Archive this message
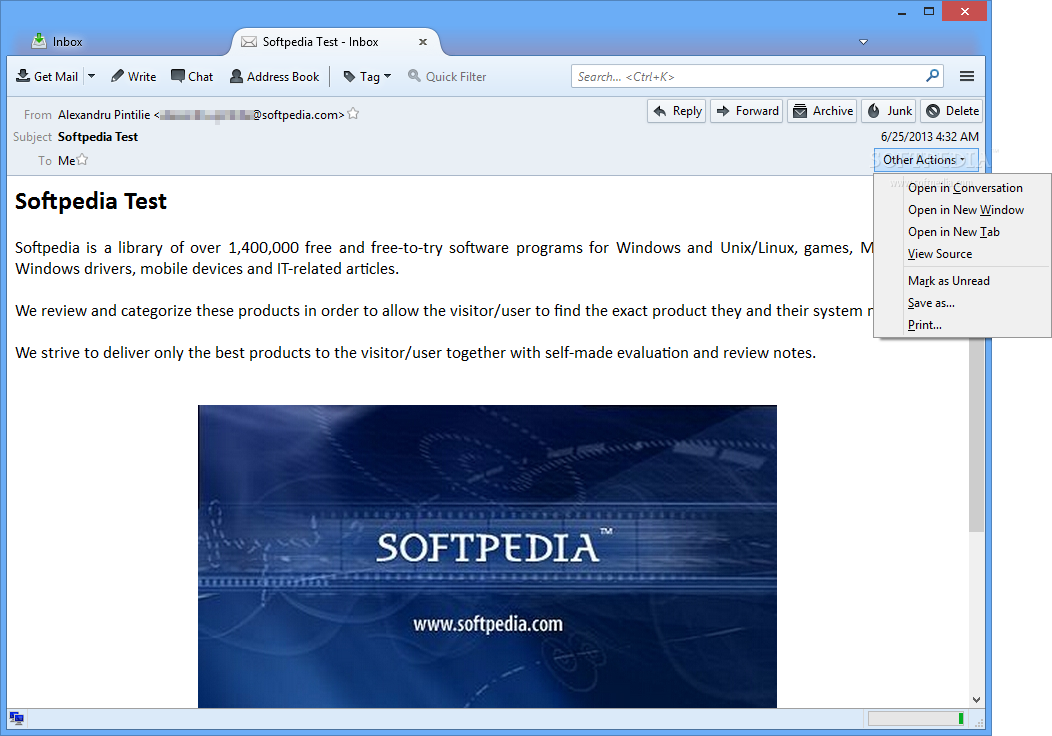 (823, 111)
